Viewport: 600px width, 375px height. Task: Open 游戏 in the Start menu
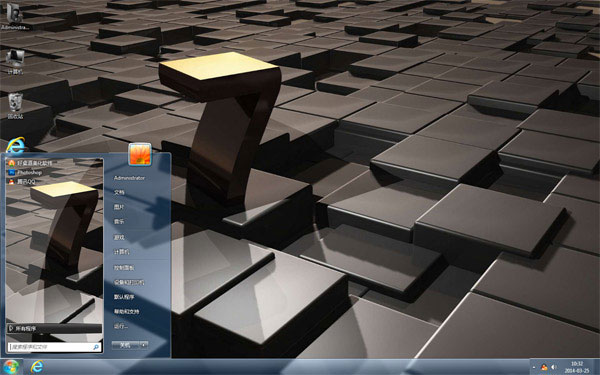[x=119, y=237]
